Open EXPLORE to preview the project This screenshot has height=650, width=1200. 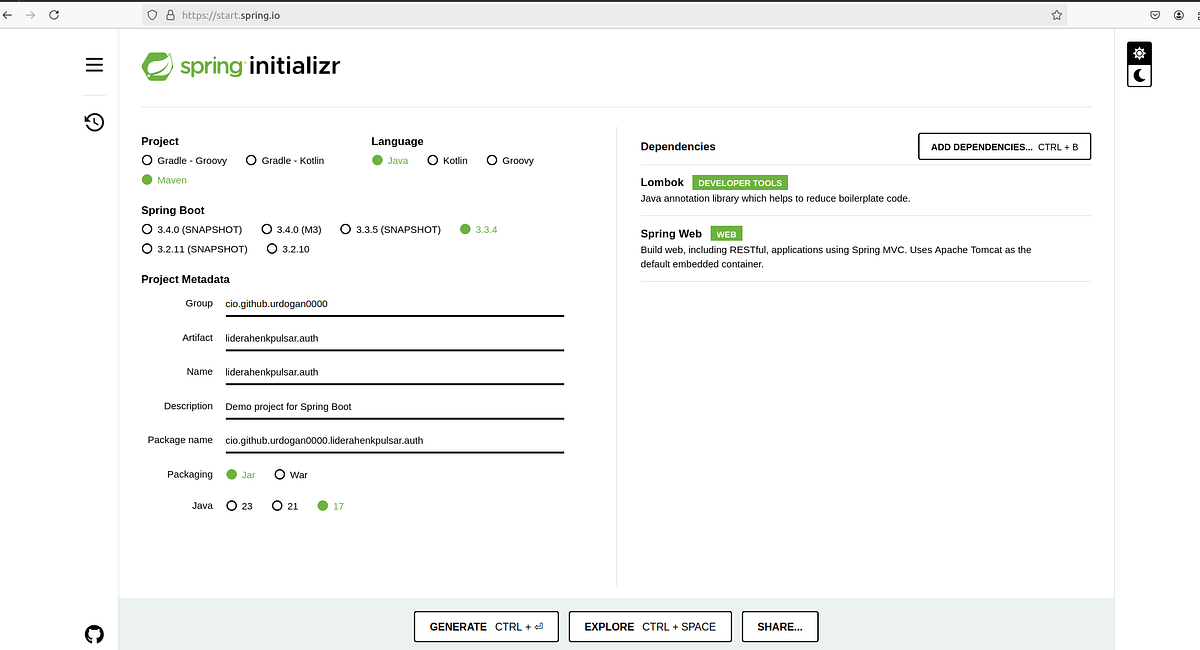[649, 627]
